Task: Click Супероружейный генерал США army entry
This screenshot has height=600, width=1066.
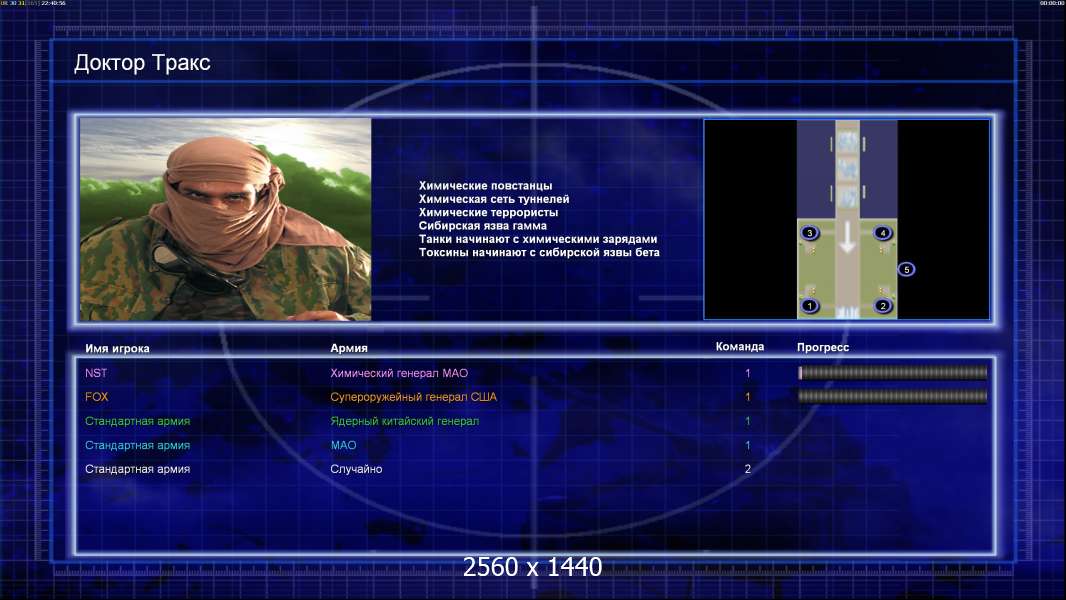Action: [x=413, y=397]
